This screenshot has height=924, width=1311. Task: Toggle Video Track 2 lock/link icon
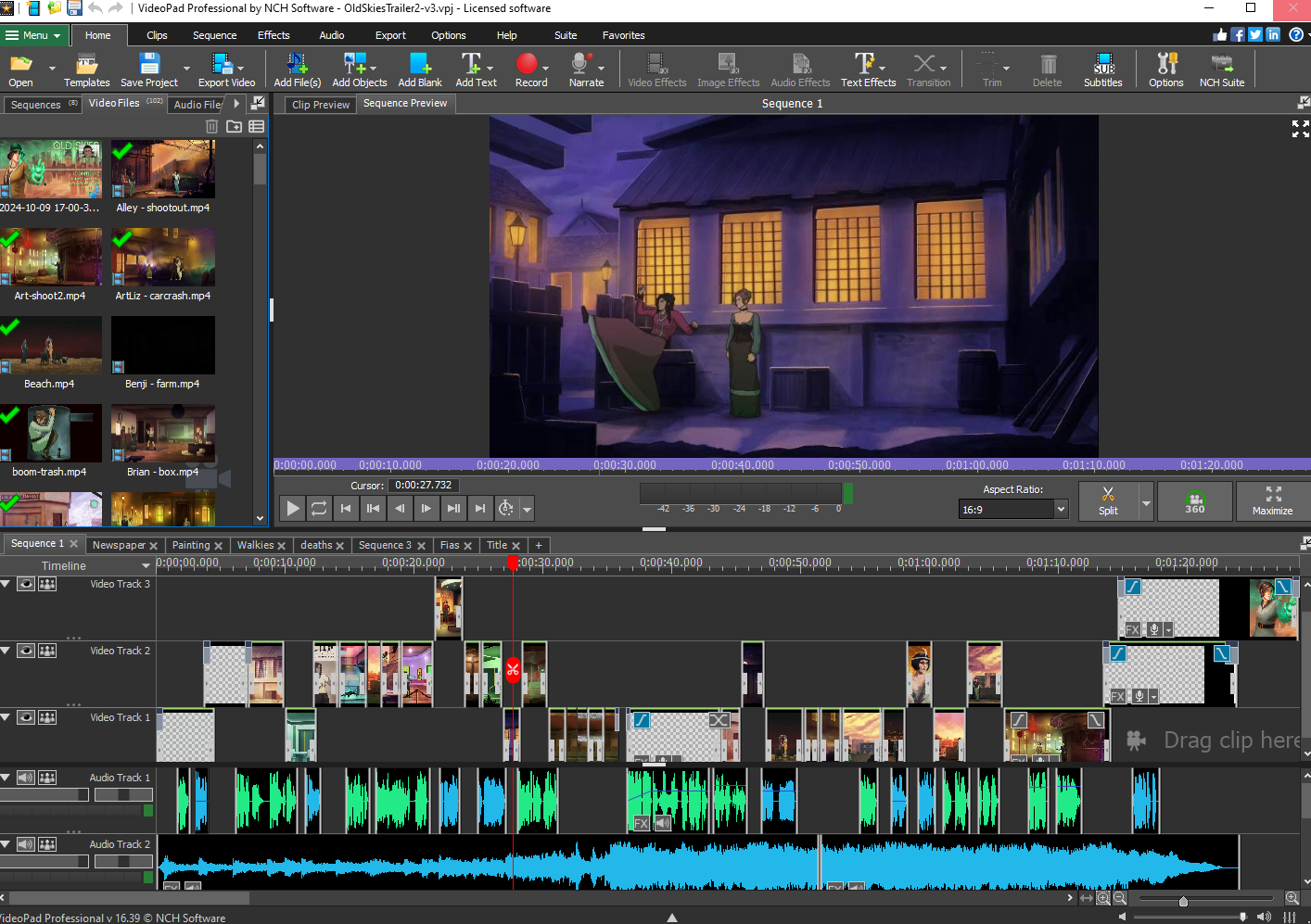tap(47, 651)
